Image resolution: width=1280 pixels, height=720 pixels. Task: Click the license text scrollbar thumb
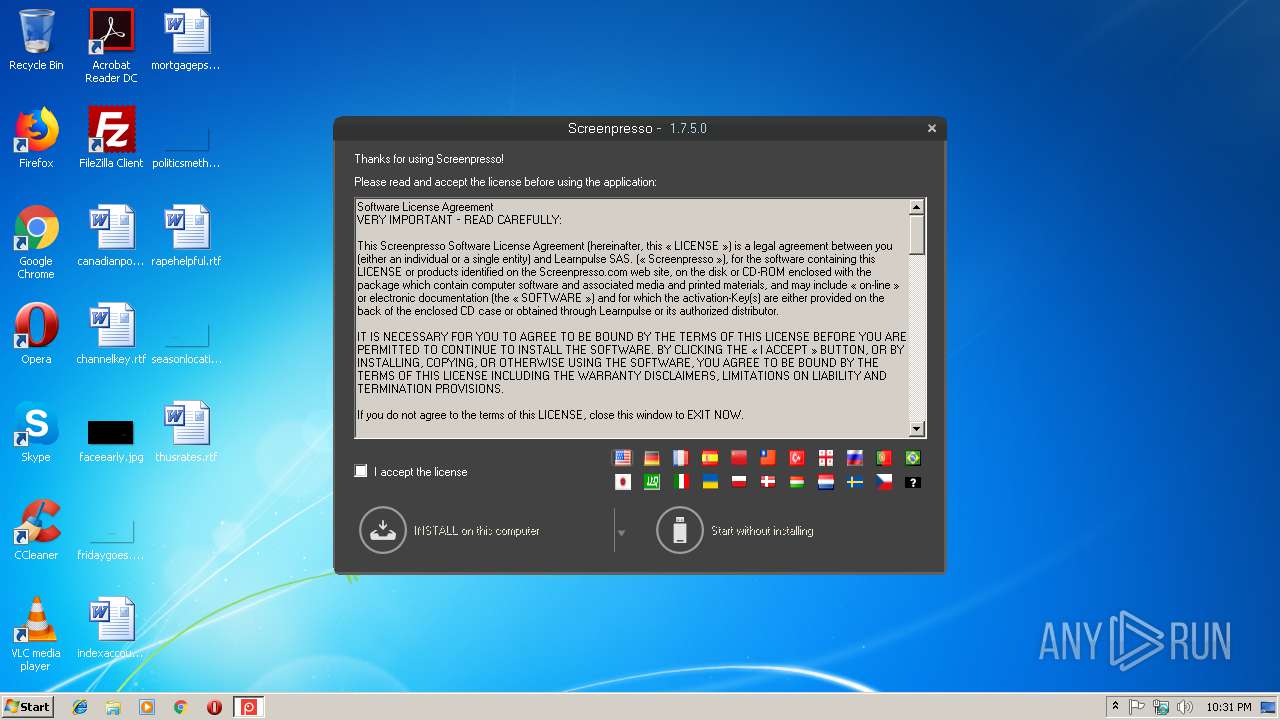[x=917, y=235]
